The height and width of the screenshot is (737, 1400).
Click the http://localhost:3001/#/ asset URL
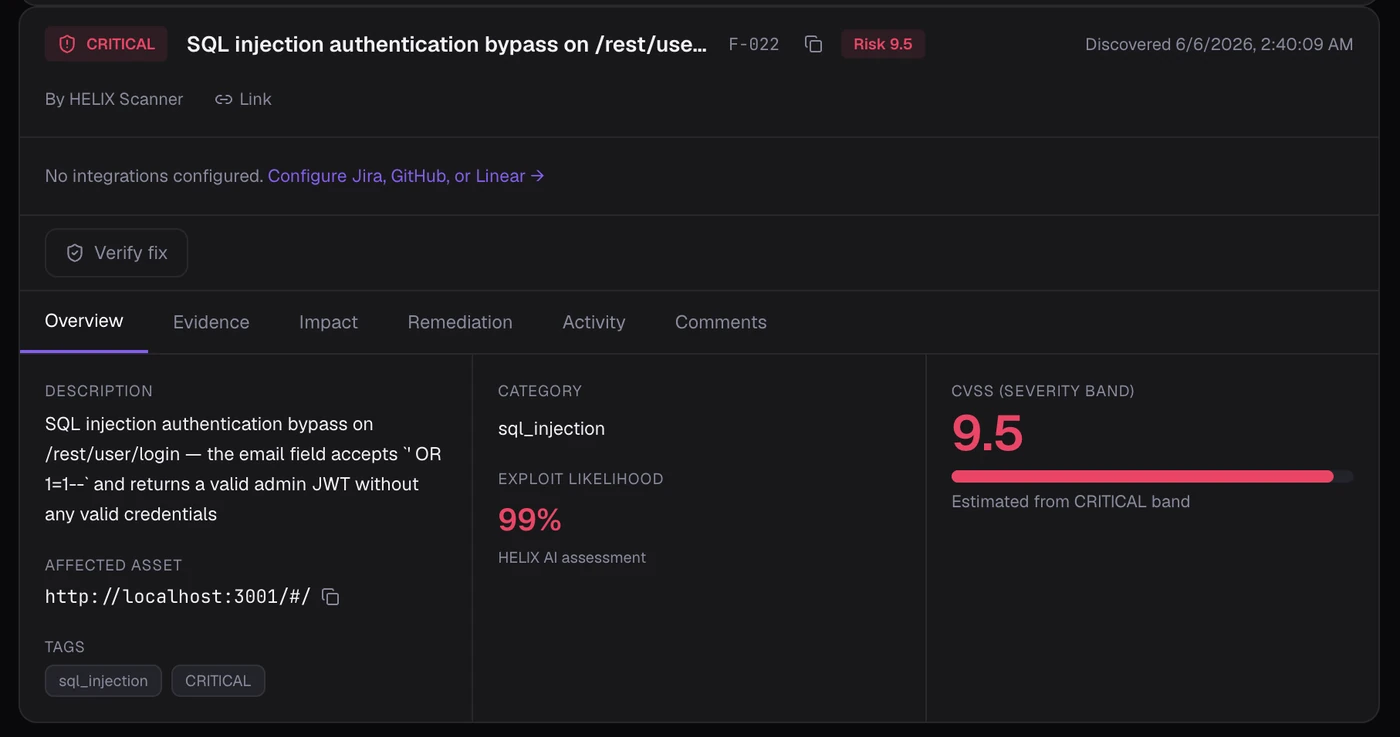coord(178,597)
